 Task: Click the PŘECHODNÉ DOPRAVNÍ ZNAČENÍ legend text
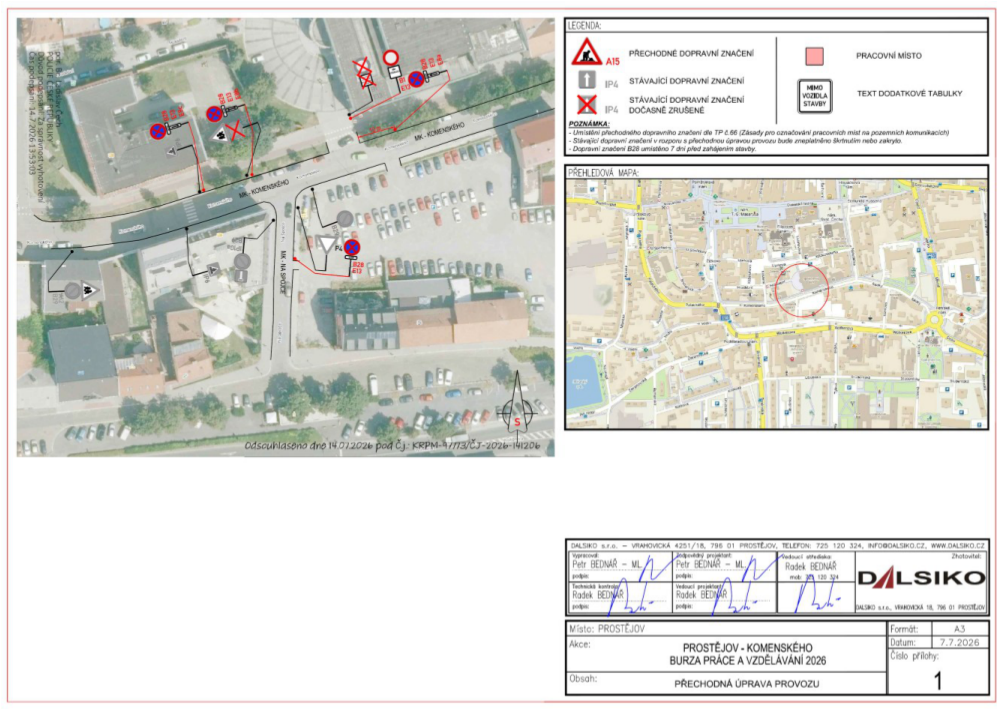click(x=691, y=54)
